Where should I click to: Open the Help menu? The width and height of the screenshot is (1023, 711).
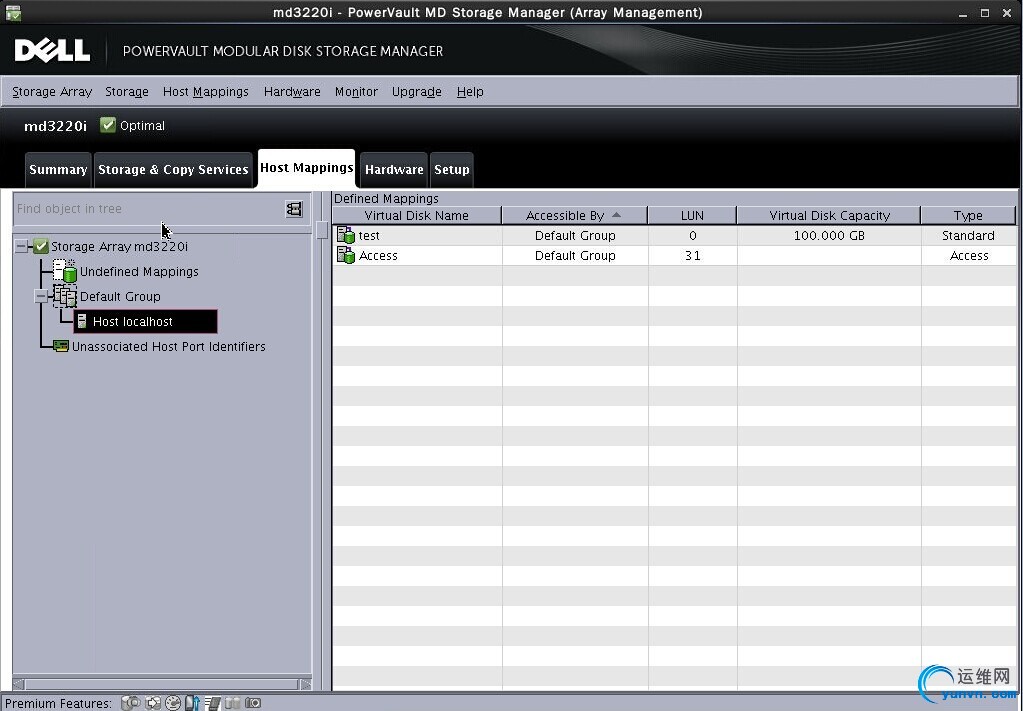click(470, 92)
